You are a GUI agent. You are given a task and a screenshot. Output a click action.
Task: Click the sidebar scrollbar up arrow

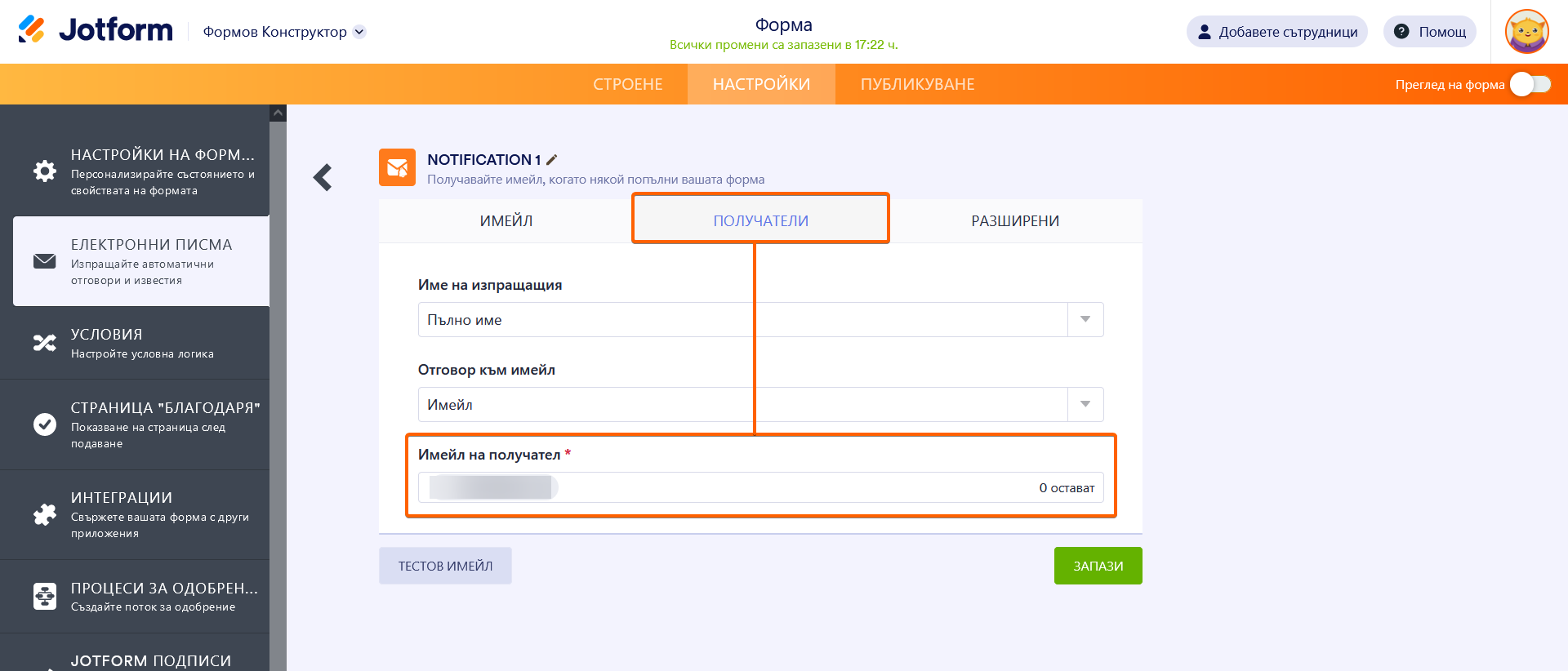[x=278, y=113]
